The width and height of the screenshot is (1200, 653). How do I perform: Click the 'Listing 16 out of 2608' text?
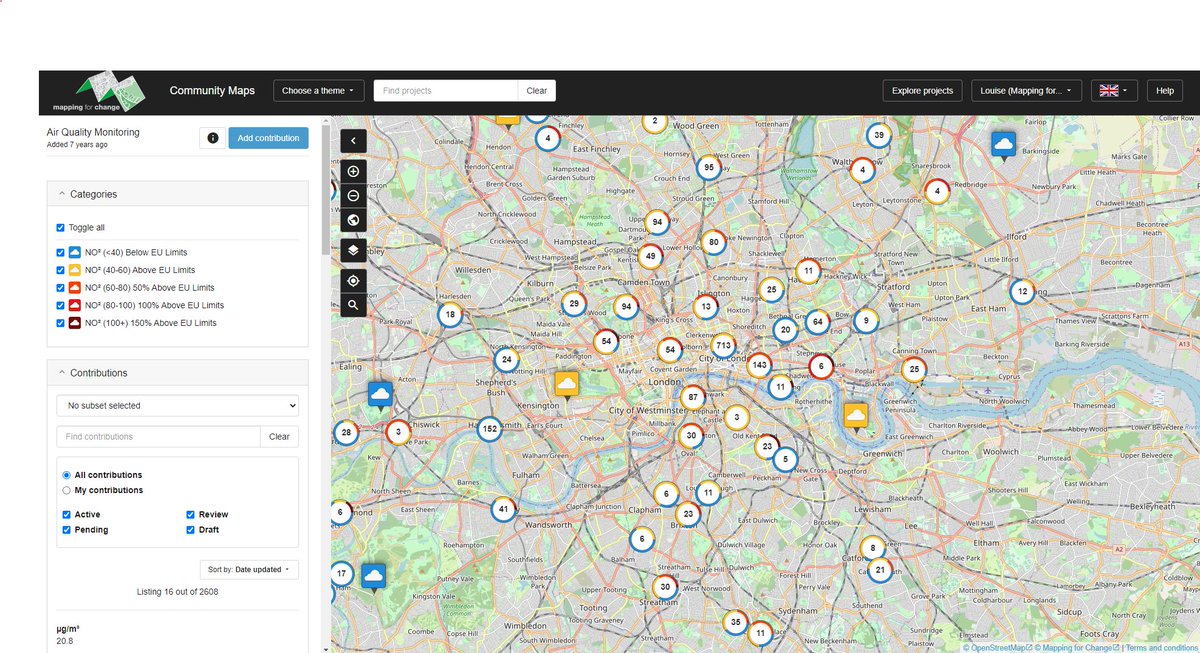click(x=178, y=592)
